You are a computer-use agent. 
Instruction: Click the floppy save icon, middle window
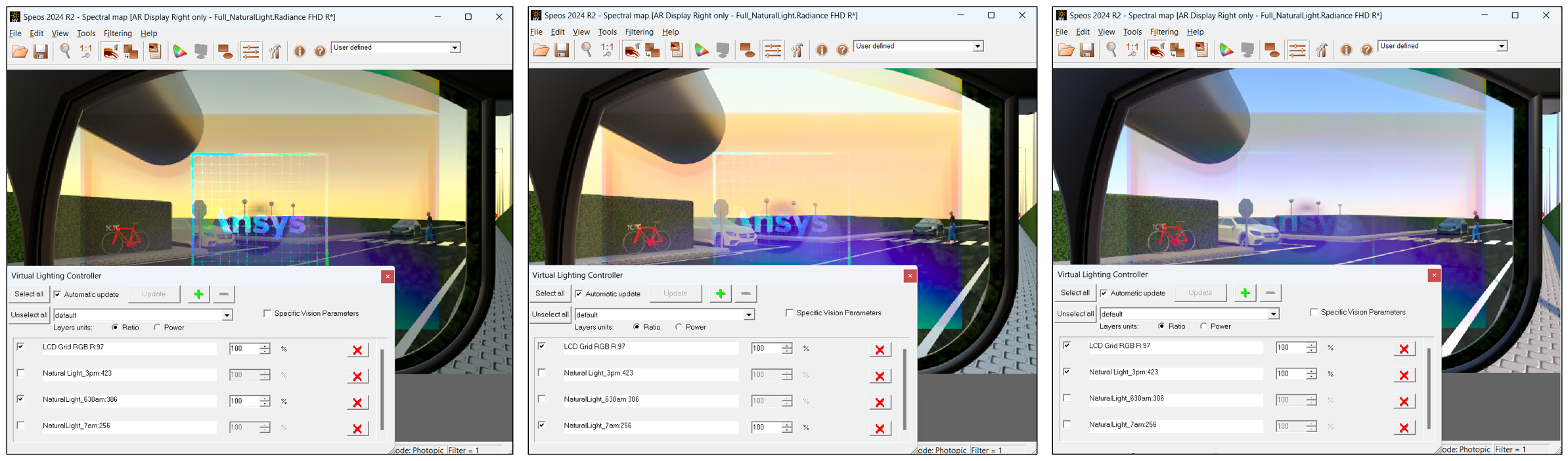[562, 51]
